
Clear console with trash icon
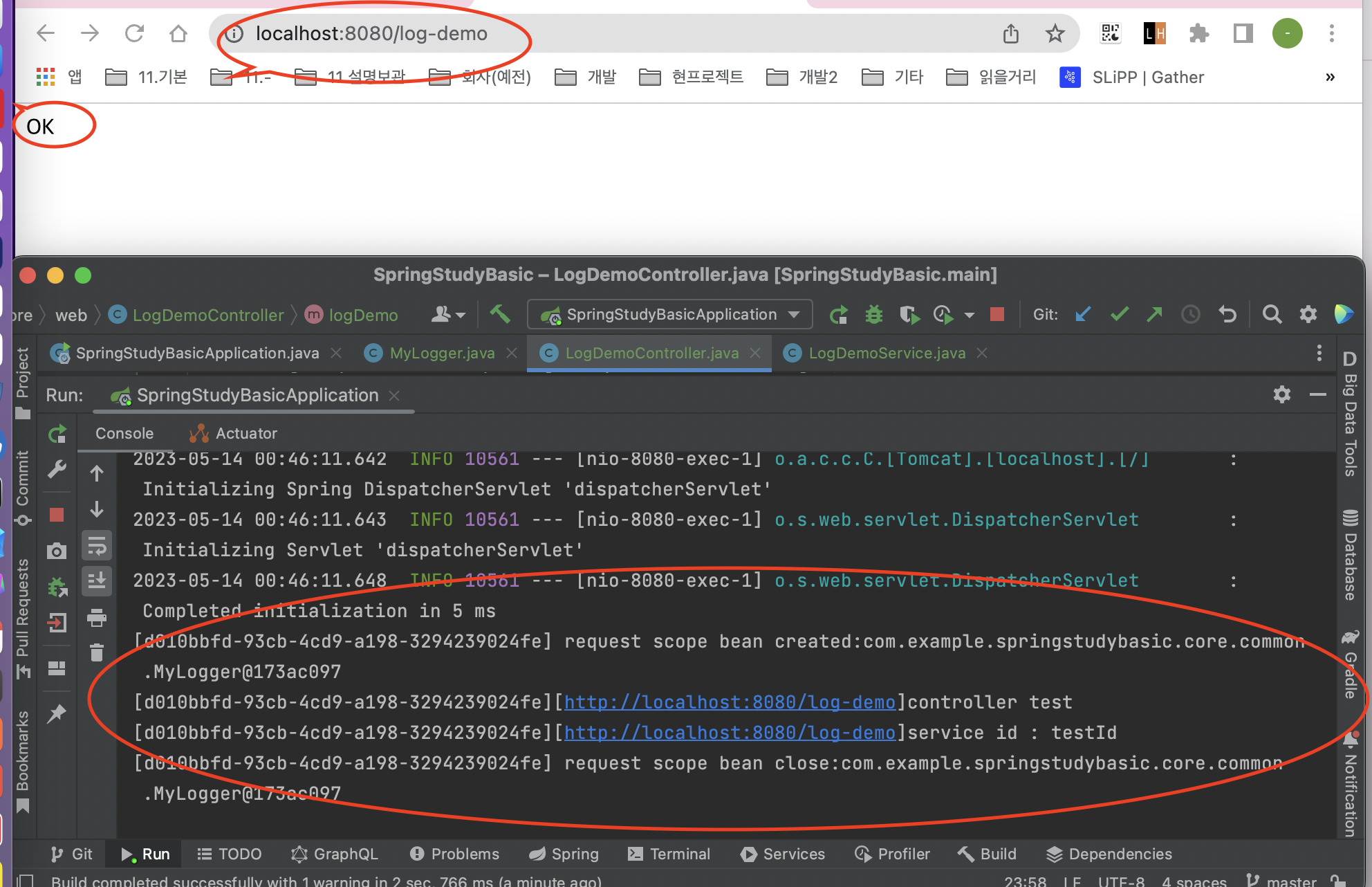97,652
